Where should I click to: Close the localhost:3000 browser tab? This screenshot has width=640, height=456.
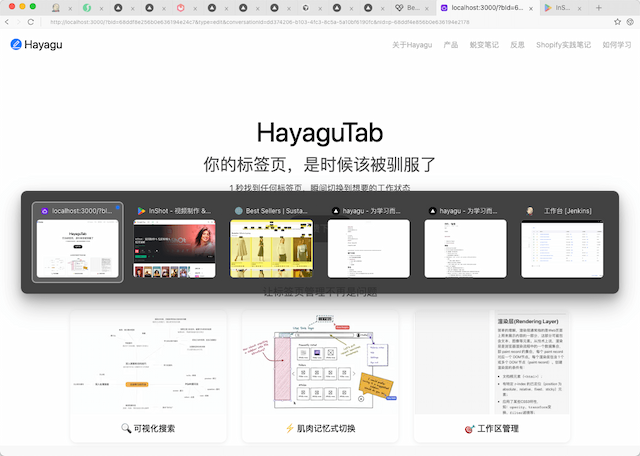click(x=531, y=8)
